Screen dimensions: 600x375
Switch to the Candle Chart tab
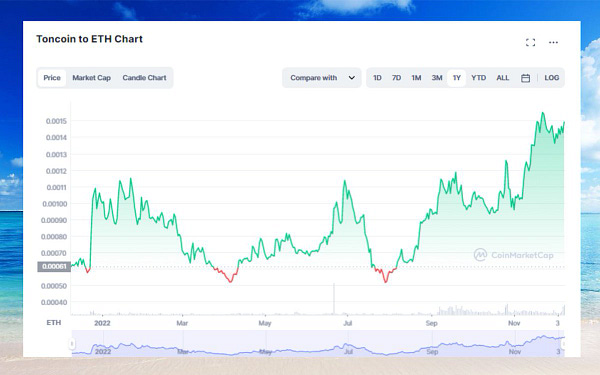[x=144, y=78]
